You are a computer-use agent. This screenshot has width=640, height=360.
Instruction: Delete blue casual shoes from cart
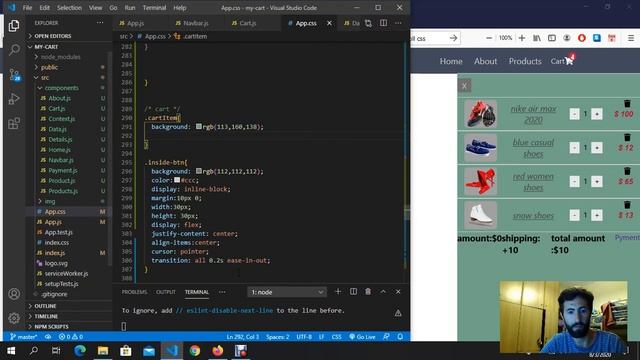pyautogui.click(x=627, y=137)
